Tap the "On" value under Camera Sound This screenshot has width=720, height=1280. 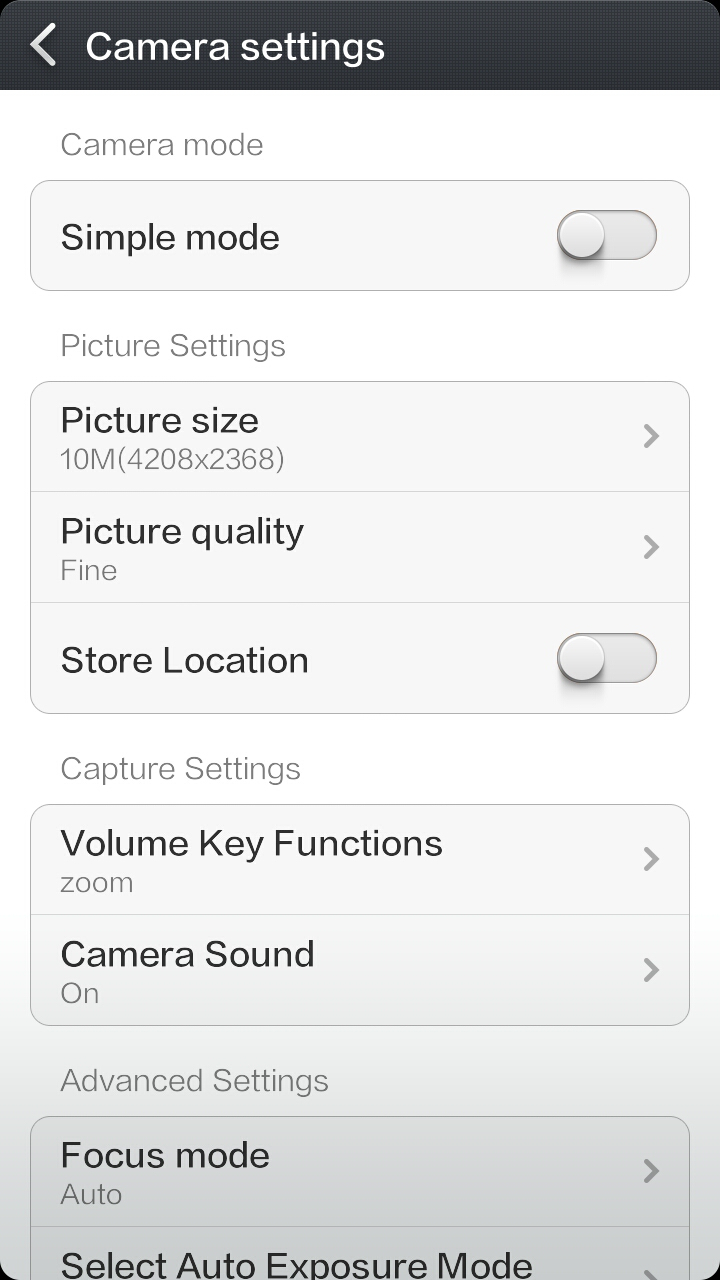[x=80, y=994]
